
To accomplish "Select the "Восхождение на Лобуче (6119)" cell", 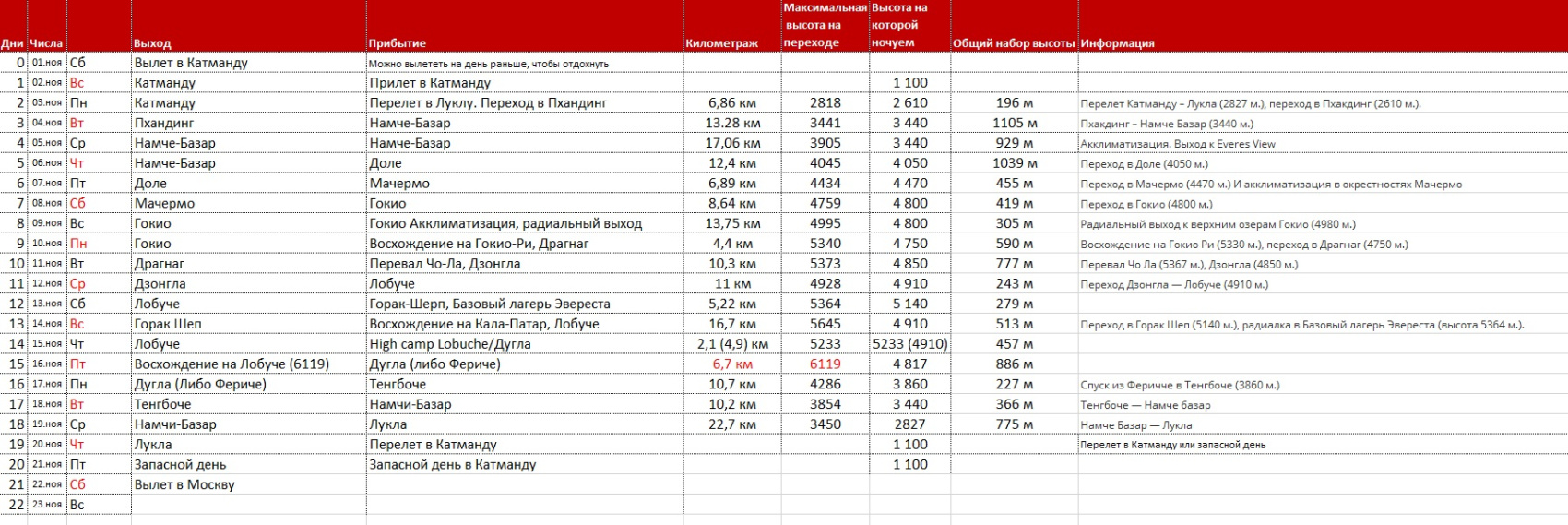I will [x=232, y=364].
